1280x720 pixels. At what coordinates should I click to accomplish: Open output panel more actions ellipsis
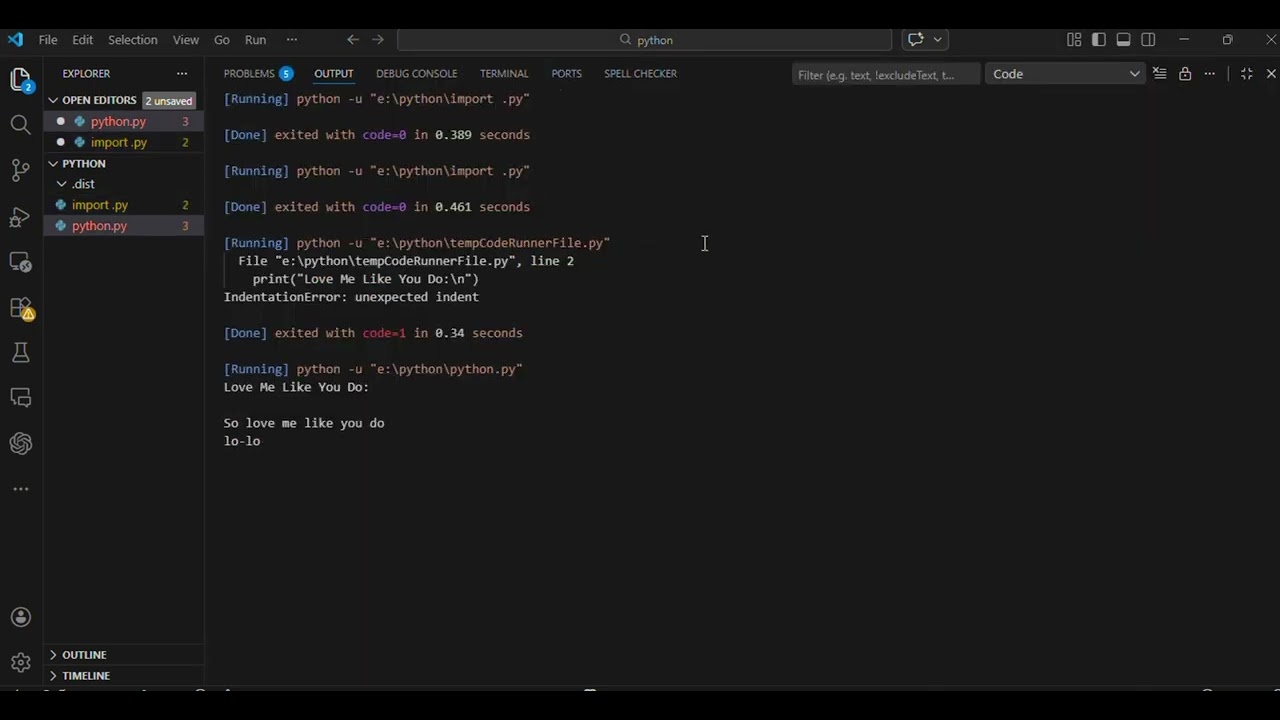pos(1210,74)
